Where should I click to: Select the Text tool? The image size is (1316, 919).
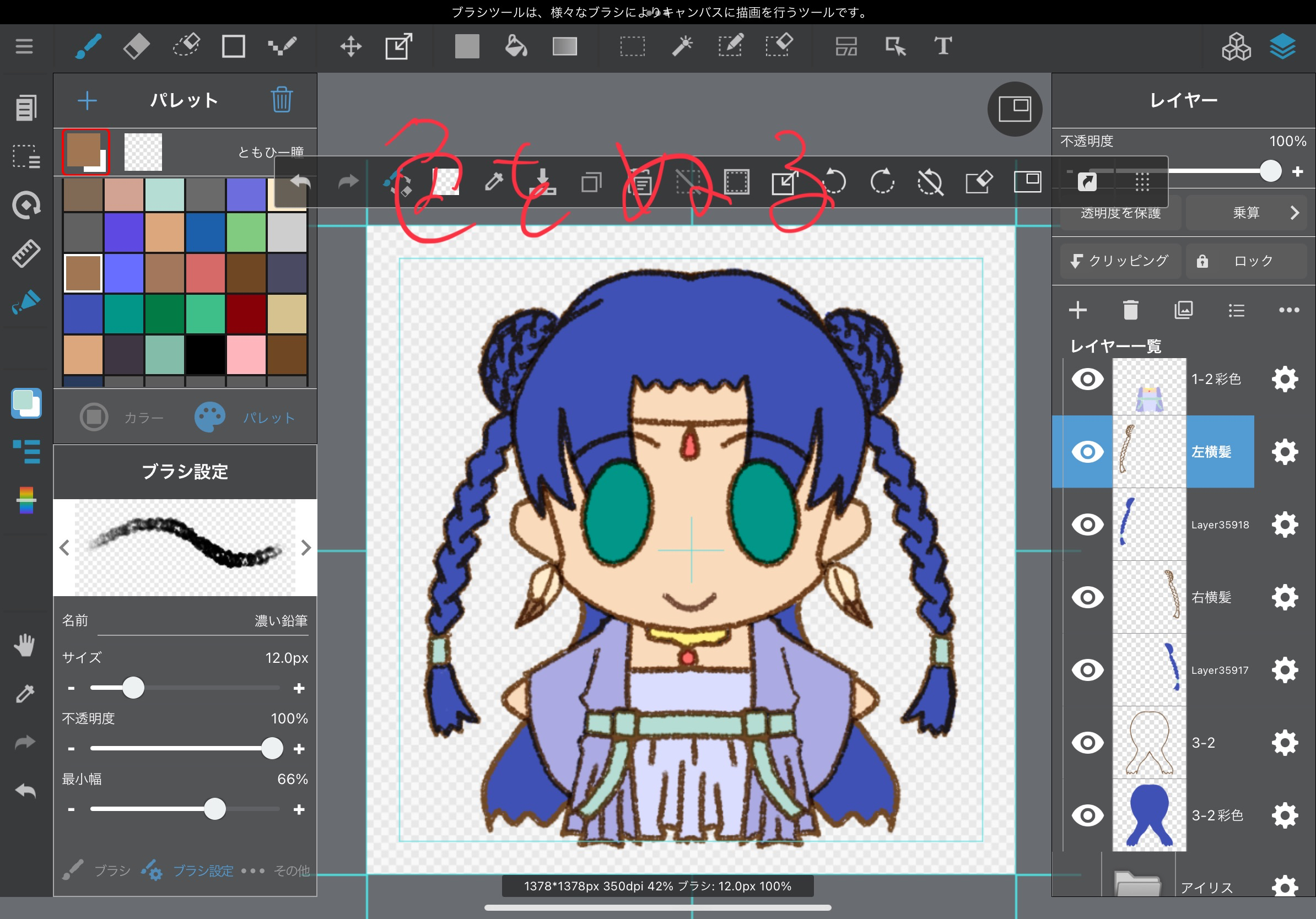click(943, 46)
